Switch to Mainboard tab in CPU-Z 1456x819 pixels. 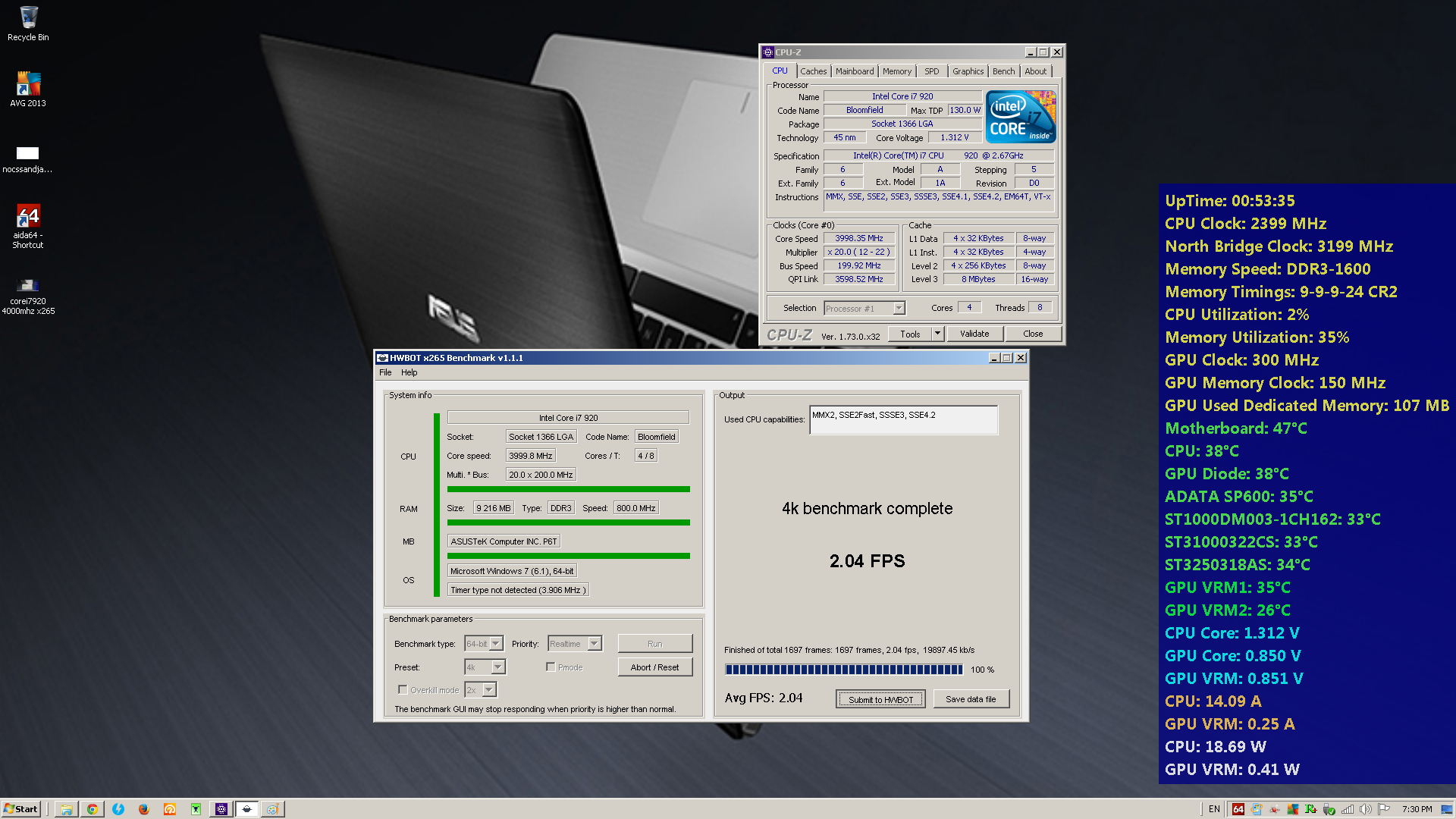pos(855,71)
